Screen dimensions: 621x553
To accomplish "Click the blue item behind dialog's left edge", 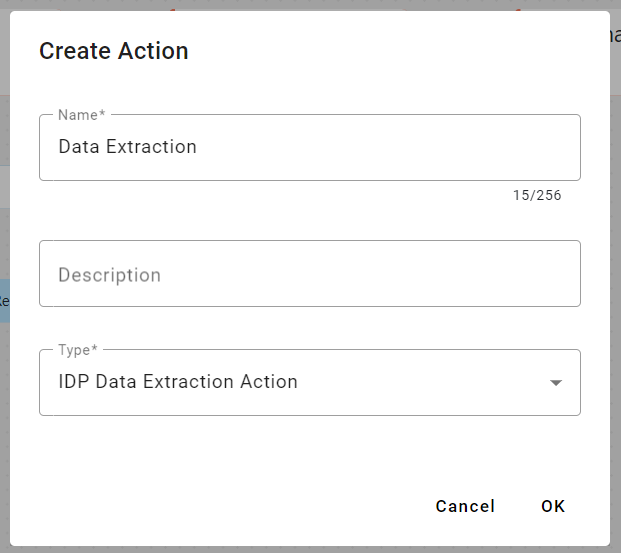I will tap(4, 300).
